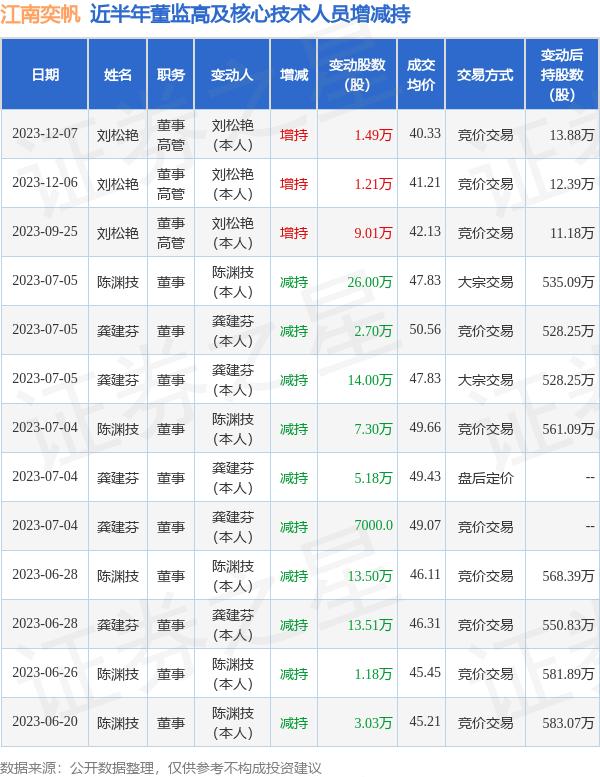
Task: Select the 变动股数(股) column header
Action: tap(357, 75)
